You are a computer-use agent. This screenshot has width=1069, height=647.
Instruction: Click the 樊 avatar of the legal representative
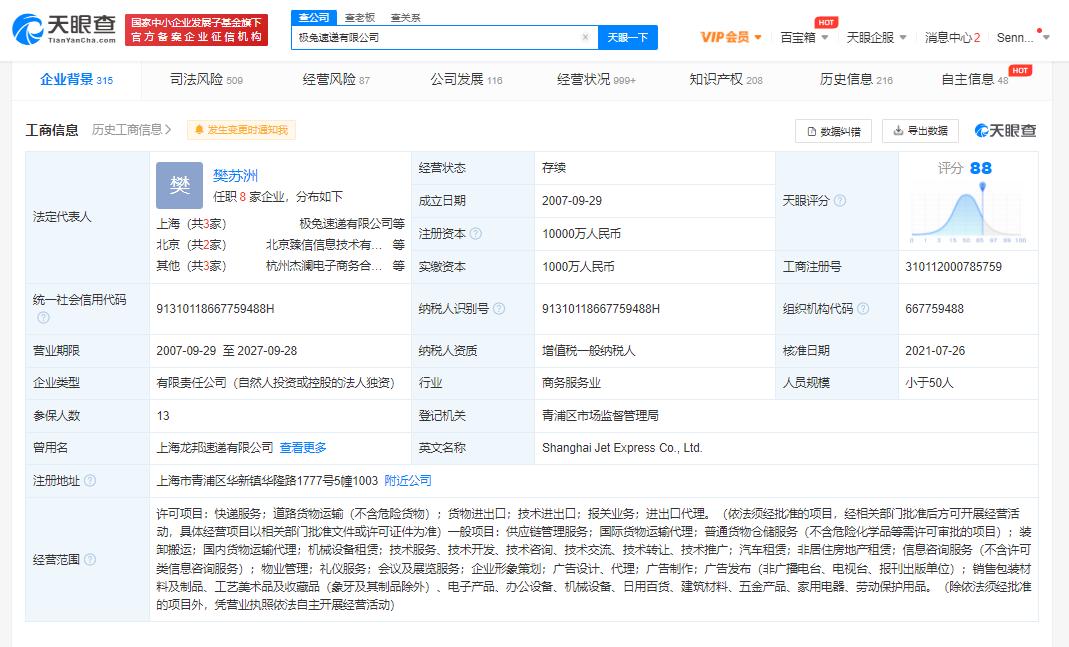coord(179,185)
